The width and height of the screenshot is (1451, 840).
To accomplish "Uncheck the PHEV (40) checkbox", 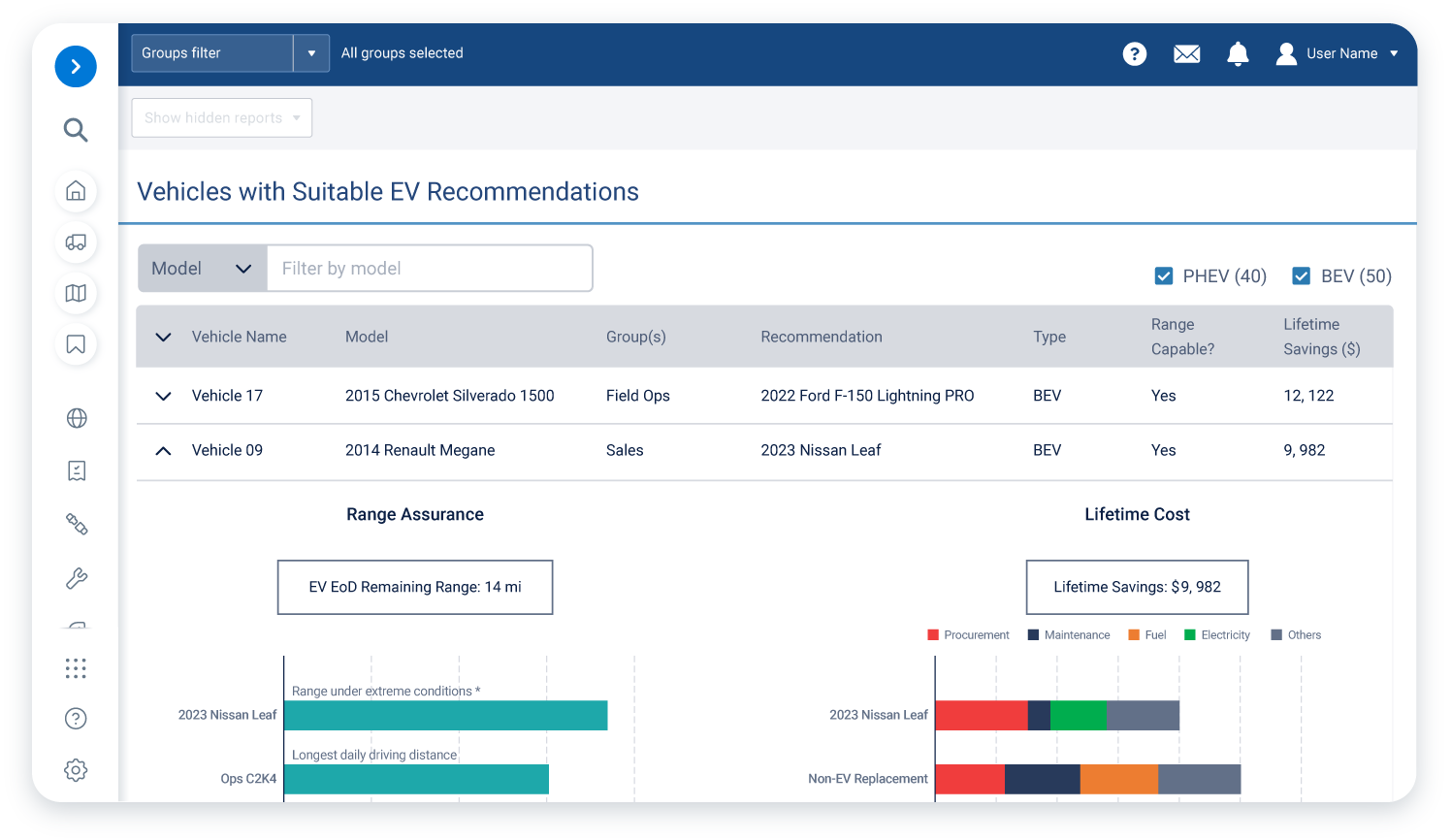I will (x=1164, y=276).
